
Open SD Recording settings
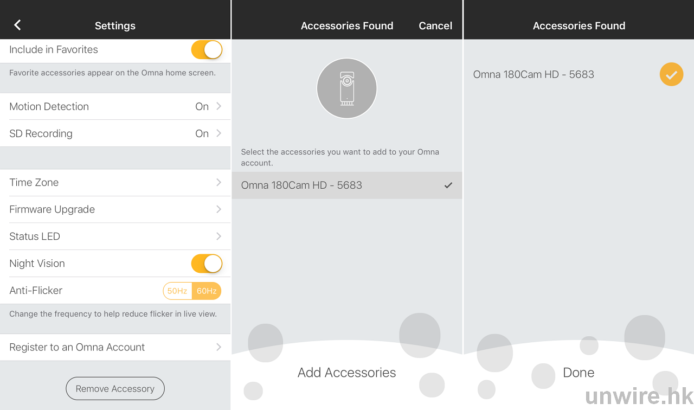(115, 133)
